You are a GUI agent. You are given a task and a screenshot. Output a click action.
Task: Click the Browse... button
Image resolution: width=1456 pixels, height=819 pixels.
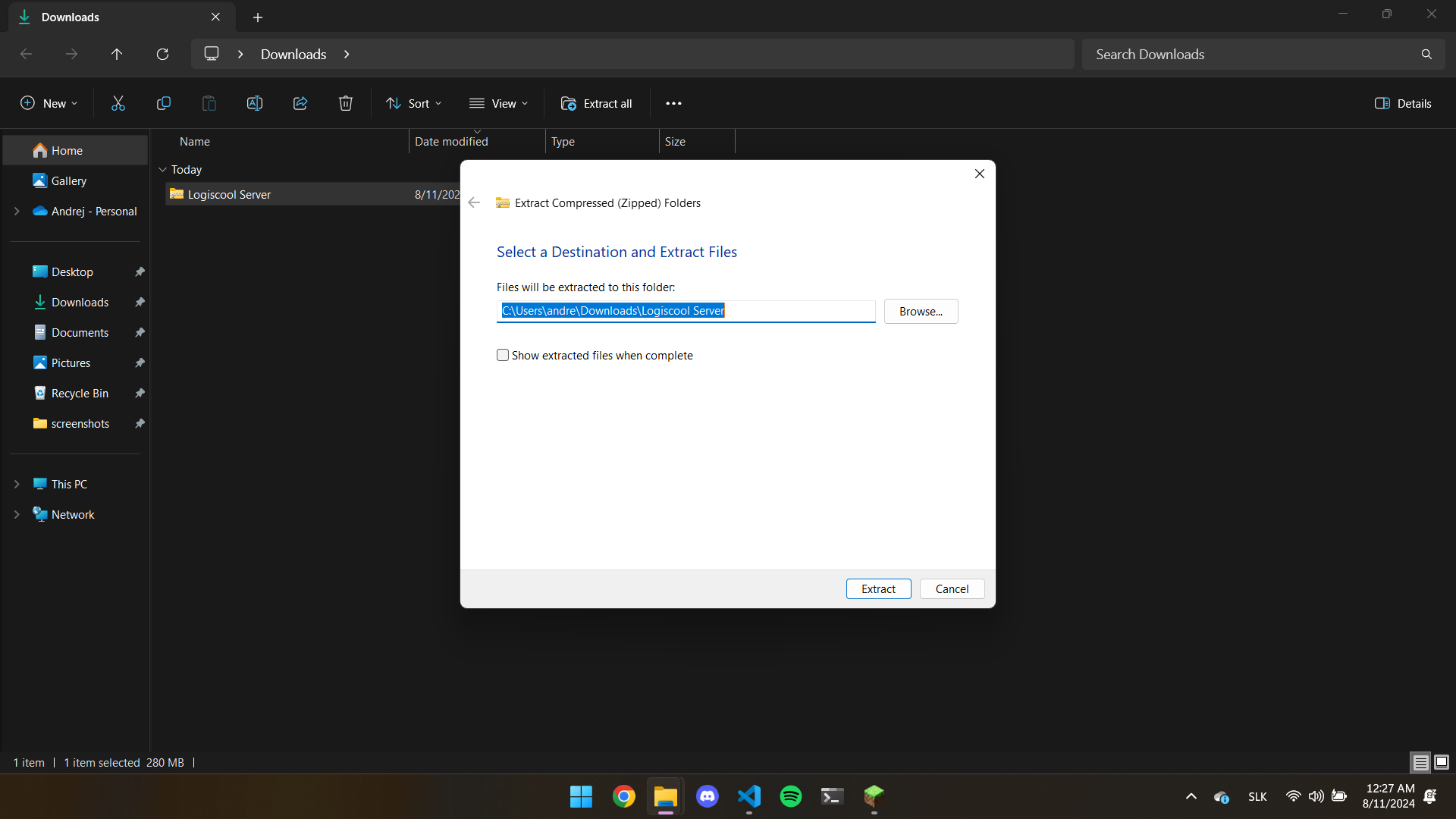tap(921, 312)
